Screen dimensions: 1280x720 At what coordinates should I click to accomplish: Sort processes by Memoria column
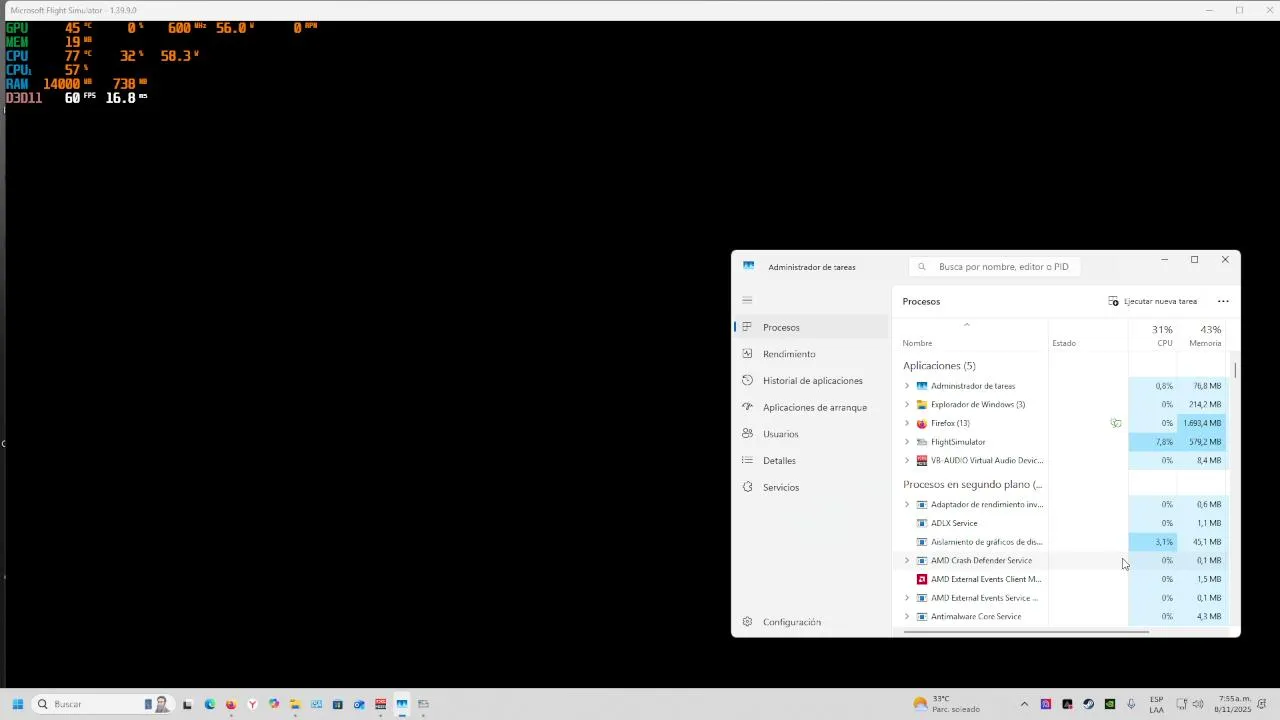[1202, 336]
